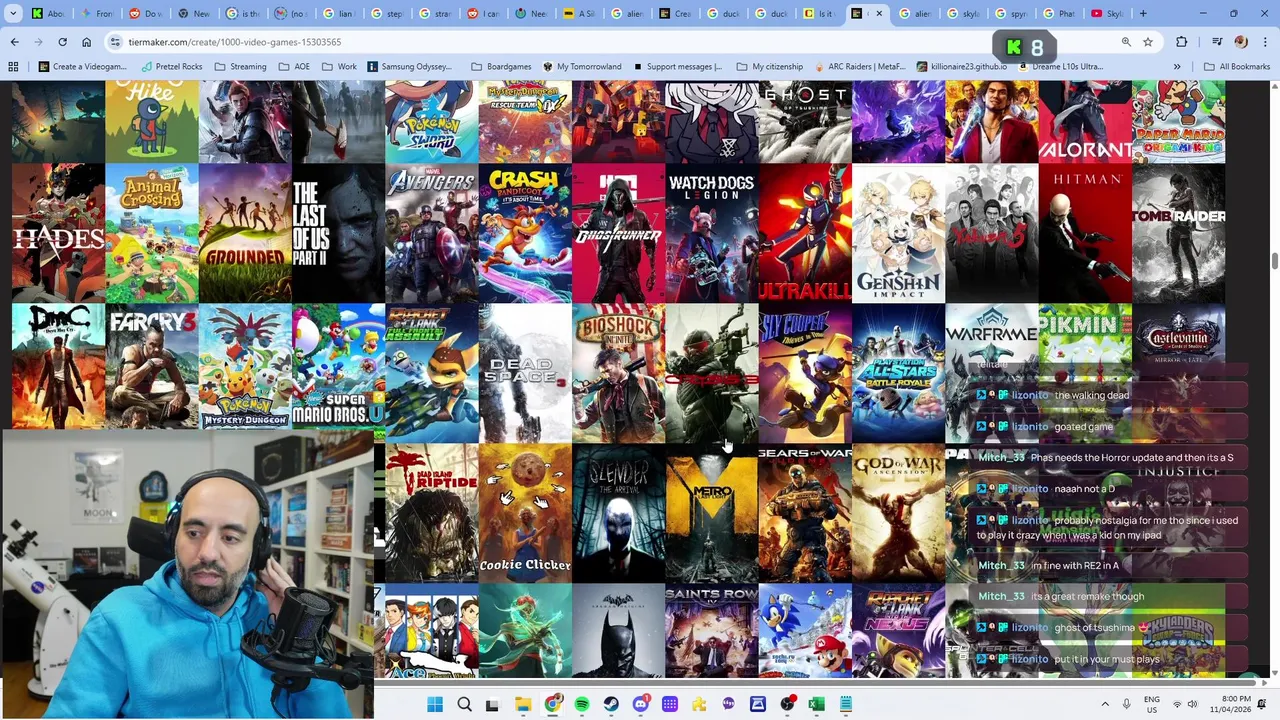Open the browser Extensions puzzle icon
This screenshot has height=720, width=1280.
coord(1182,42)
